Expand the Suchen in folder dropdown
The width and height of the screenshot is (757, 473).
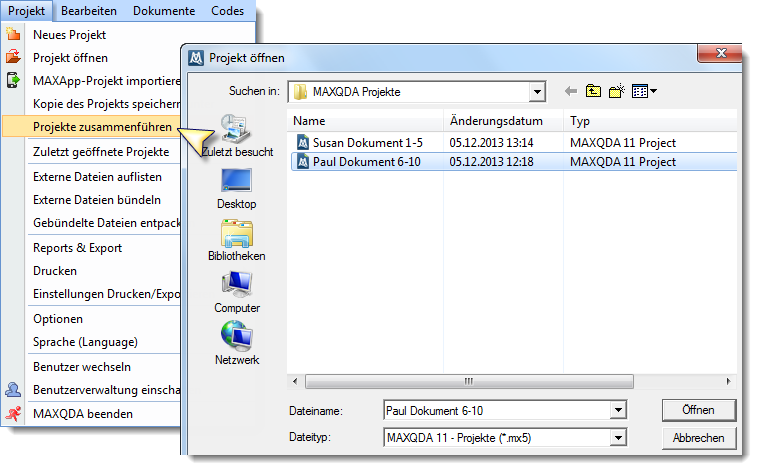point(537,92)
